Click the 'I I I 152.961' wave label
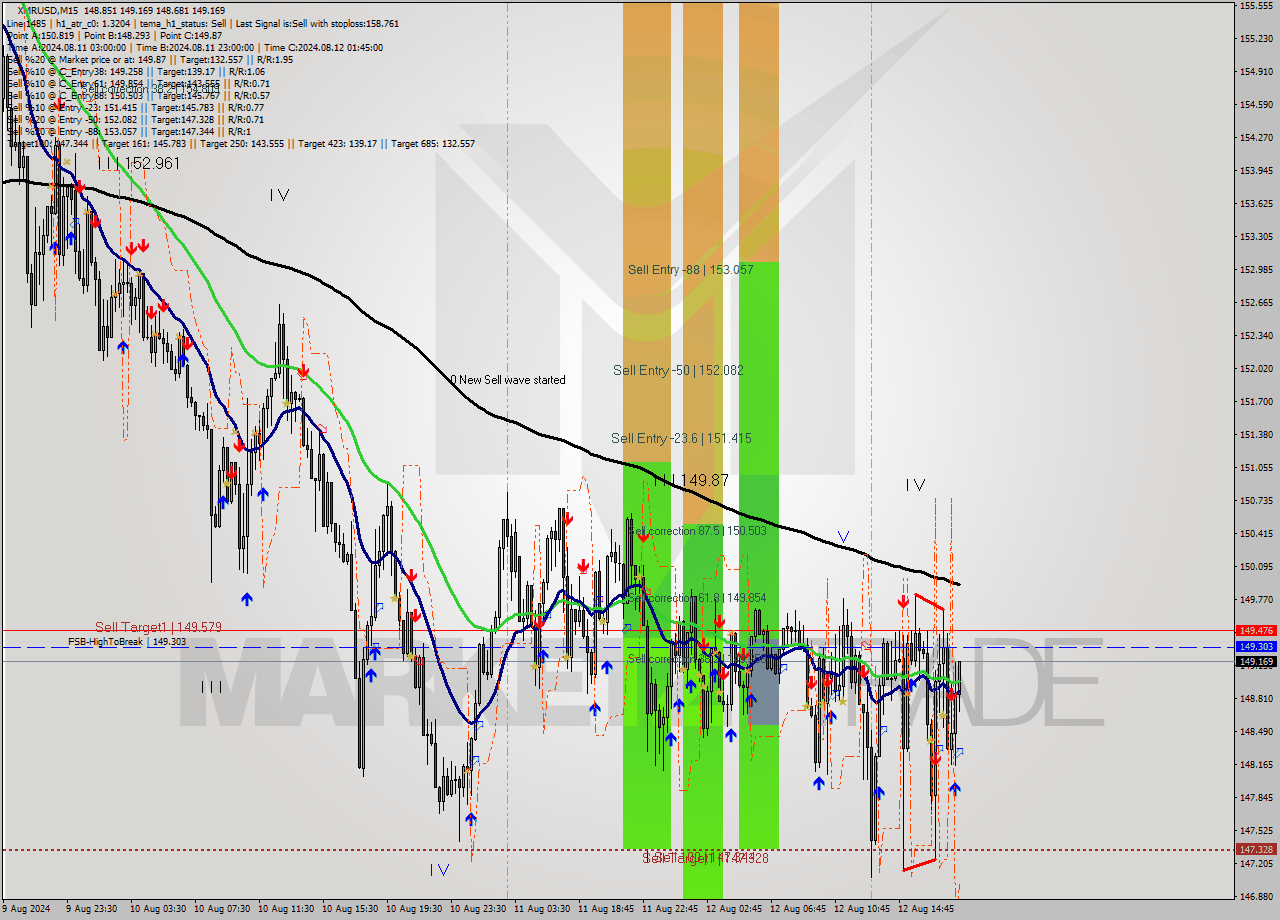 [x=139, y=163]
